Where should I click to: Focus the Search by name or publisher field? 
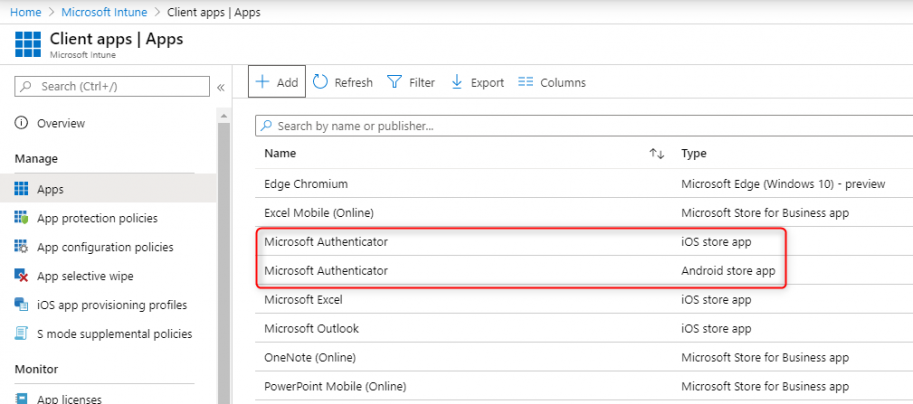point(584,126)
